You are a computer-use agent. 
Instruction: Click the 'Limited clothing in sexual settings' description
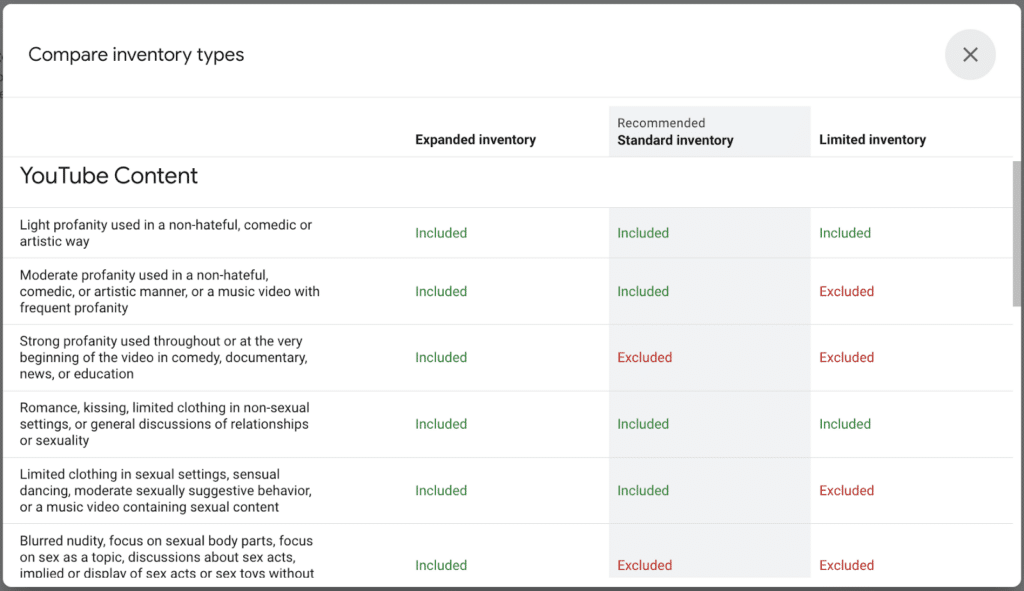pyautogui.click(x=166, y=490)
